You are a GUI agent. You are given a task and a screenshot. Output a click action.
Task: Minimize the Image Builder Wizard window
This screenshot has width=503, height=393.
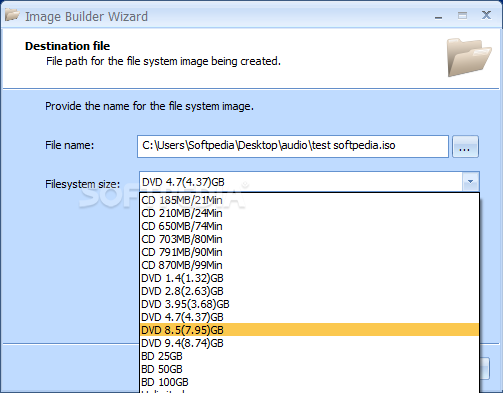pyautogui.click(x=439, y=16)
